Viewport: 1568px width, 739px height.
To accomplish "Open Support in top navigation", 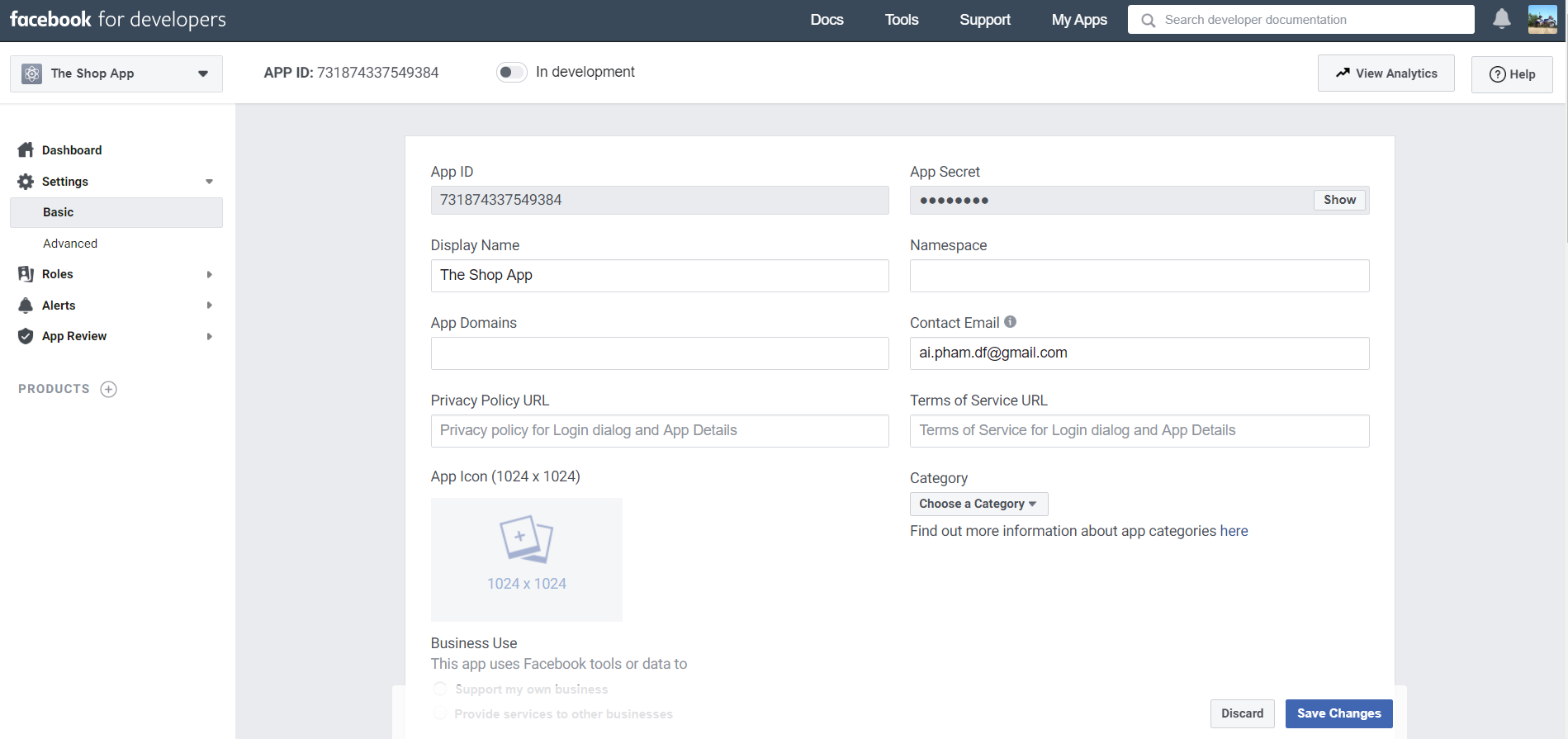I will click(x=985, y=20).
